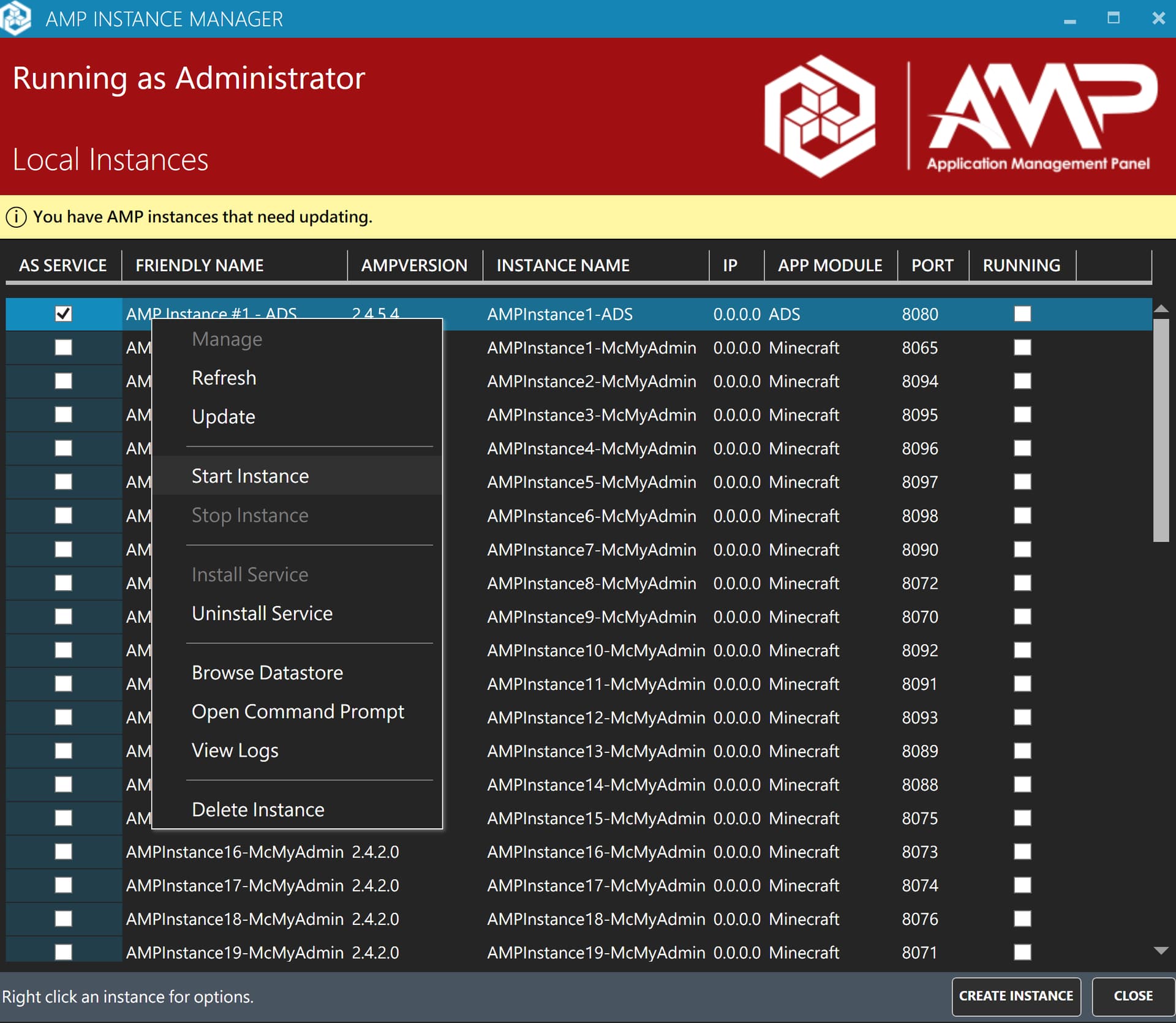Toggle As Service checkbox for AMPInstance18-McMyAdmin
Image resolution: width=1176 pixels, height=1023 pixels.
point(63,919)
